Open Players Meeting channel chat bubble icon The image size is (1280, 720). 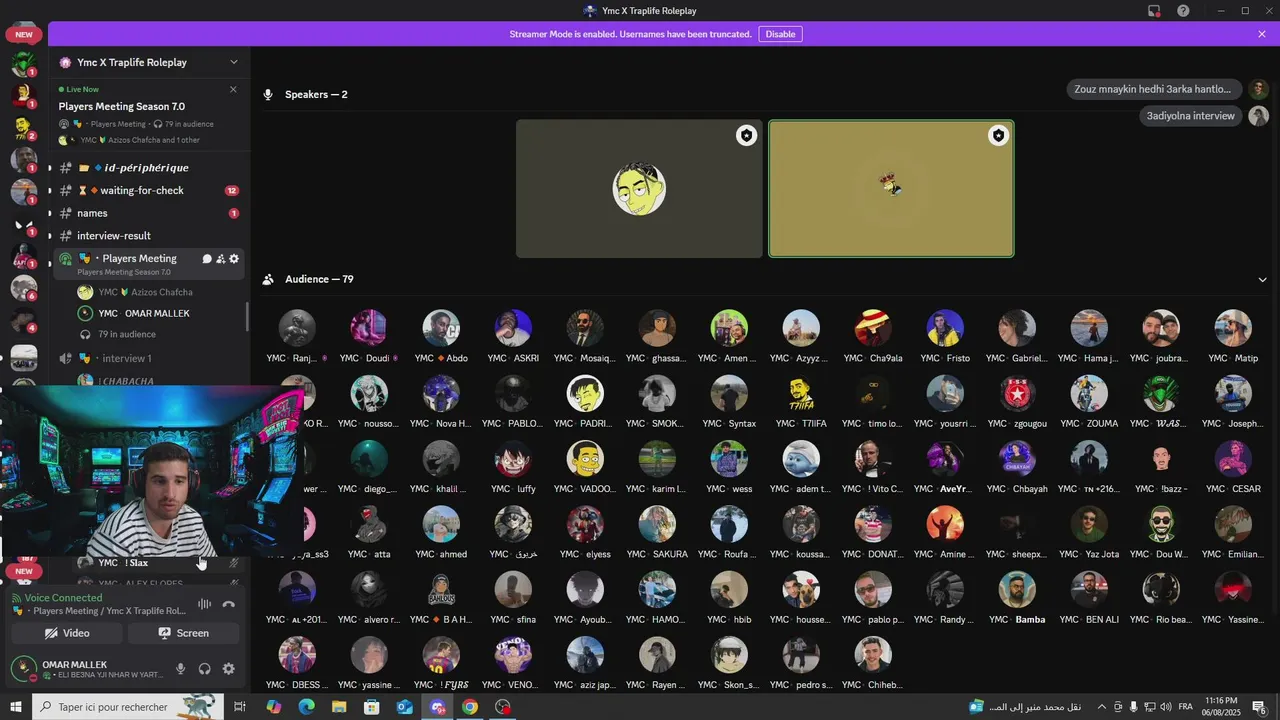point(207,259)
